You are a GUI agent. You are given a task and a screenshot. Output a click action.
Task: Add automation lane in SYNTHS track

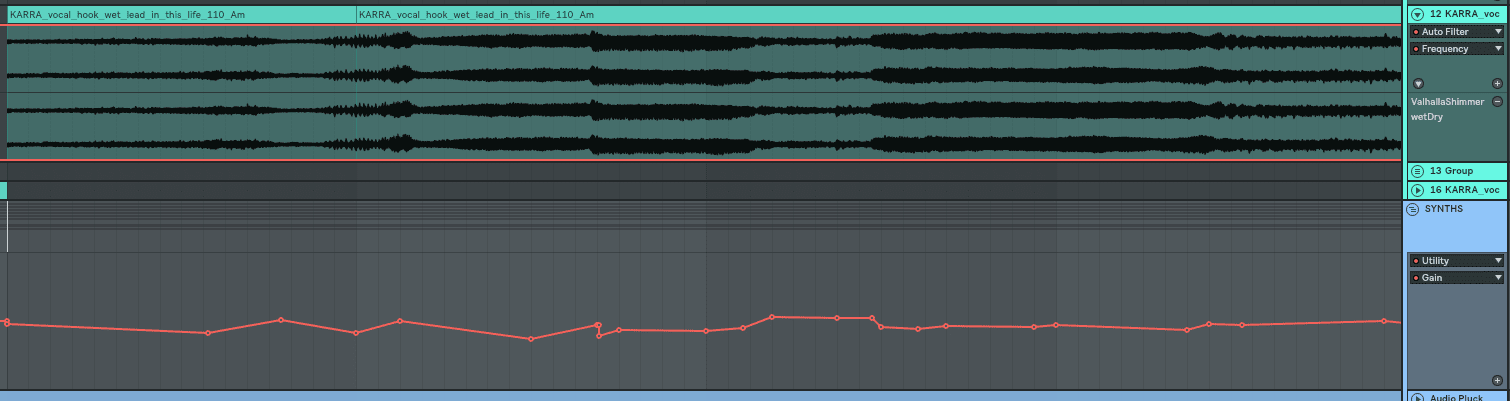click(x=1497, y=380)
